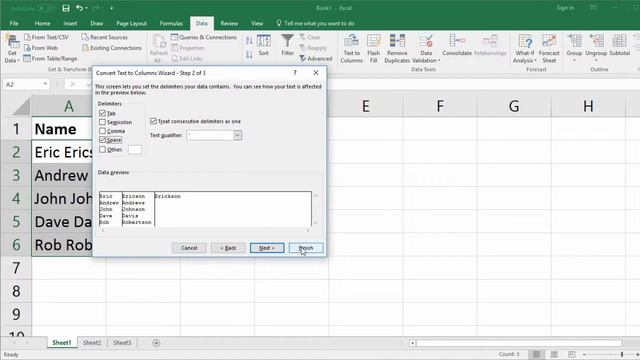640x360 pixels.
Task: Open What-If Analysis menu
Action: coord(524,49)
